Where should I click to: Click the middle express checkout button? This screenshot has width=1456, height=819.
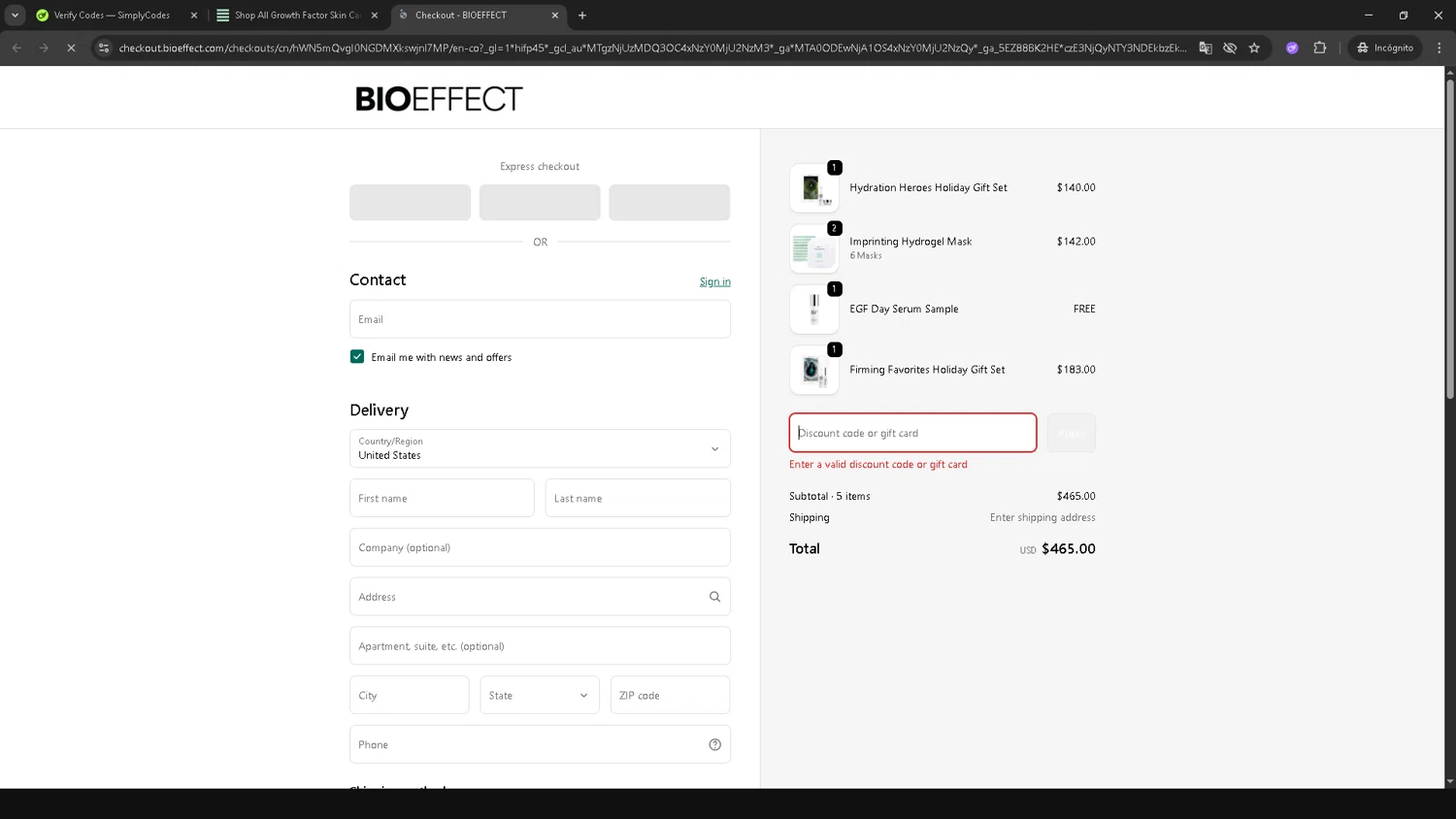pos(540,203)
